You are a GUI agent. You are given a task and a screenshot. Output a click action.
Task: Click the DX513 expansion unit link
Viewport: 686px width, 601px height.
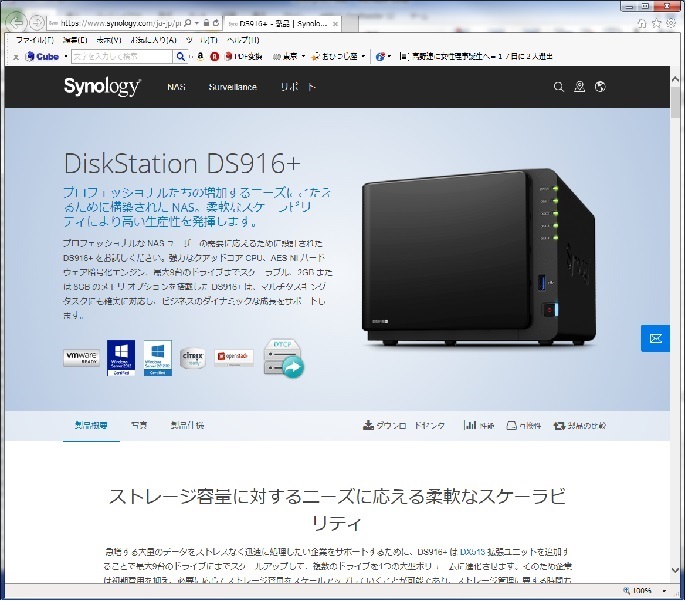coord(472,552)
